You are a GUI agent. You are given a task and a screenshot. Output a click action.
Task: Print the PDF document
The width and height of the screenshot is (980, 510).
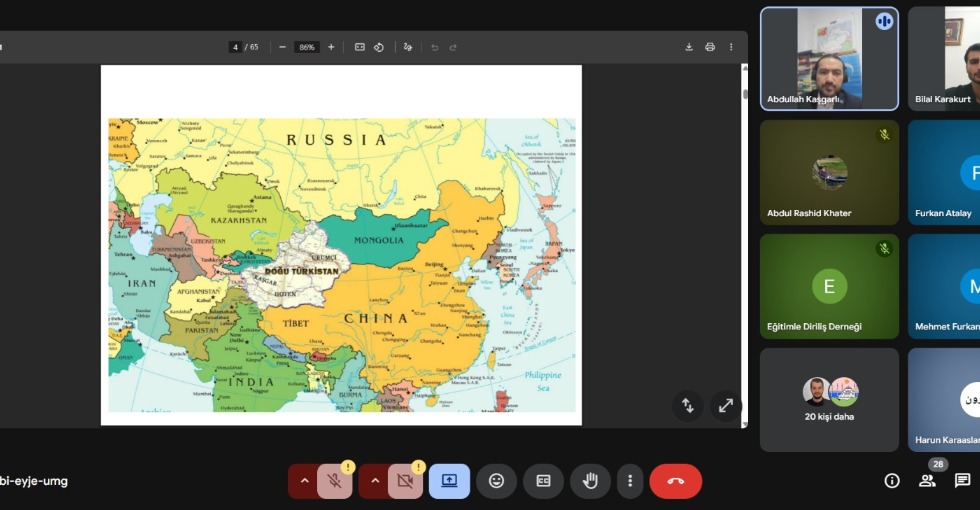click(710, 47)
